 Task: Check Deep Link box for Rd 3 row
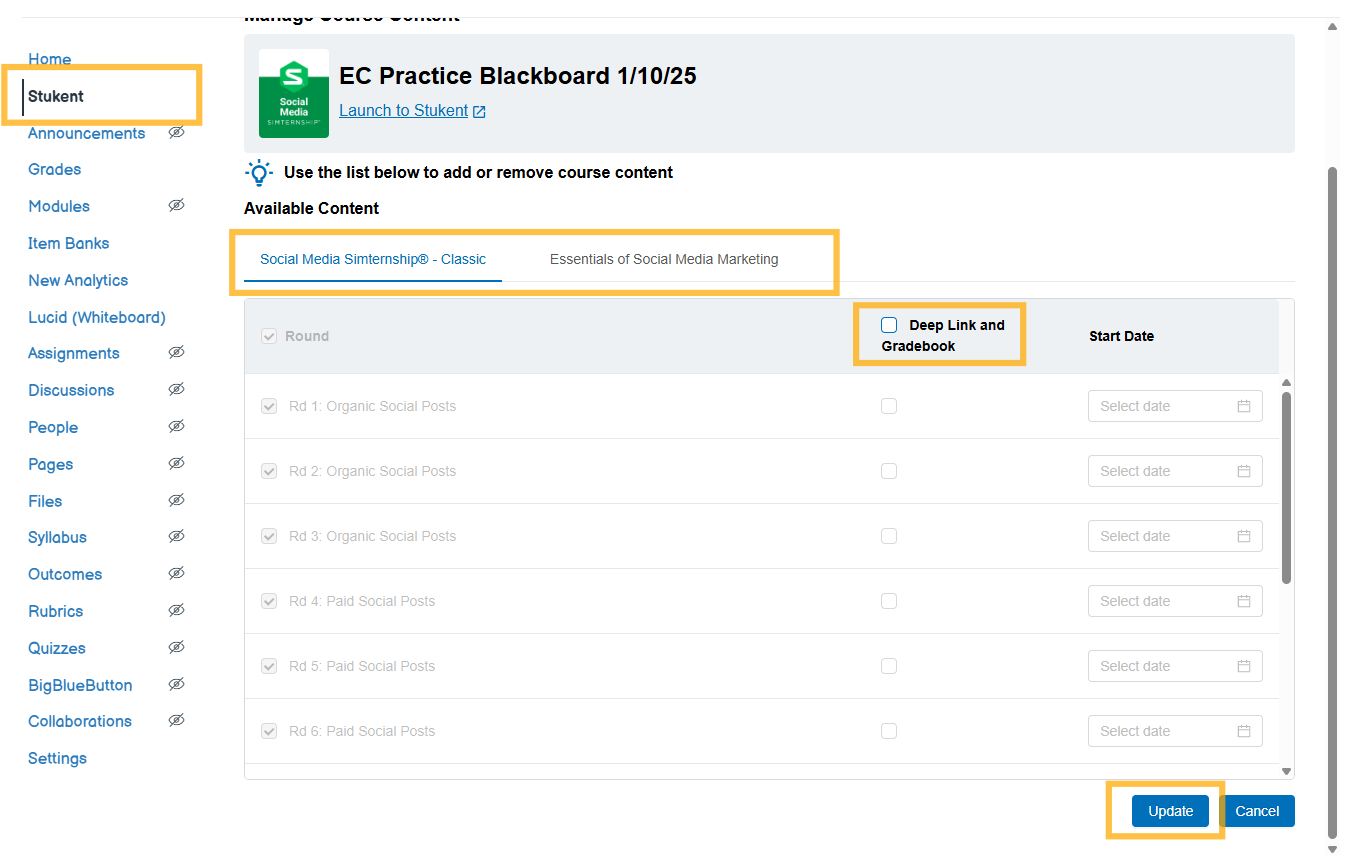click(x=889, y=536)
